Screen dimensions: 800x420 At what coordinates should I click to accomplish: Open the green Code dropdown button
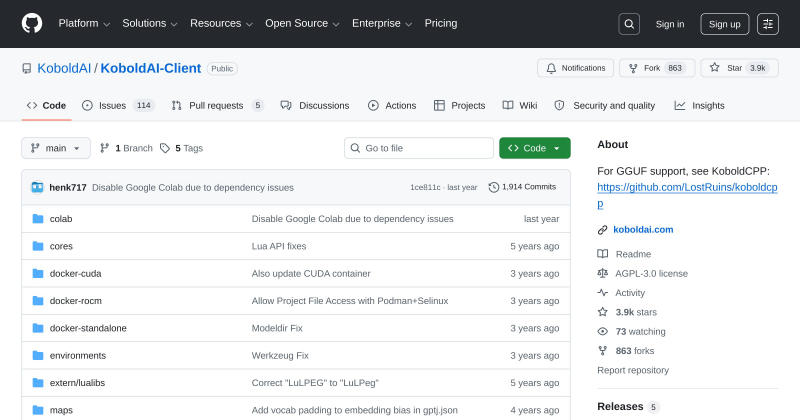click(535, 148)
